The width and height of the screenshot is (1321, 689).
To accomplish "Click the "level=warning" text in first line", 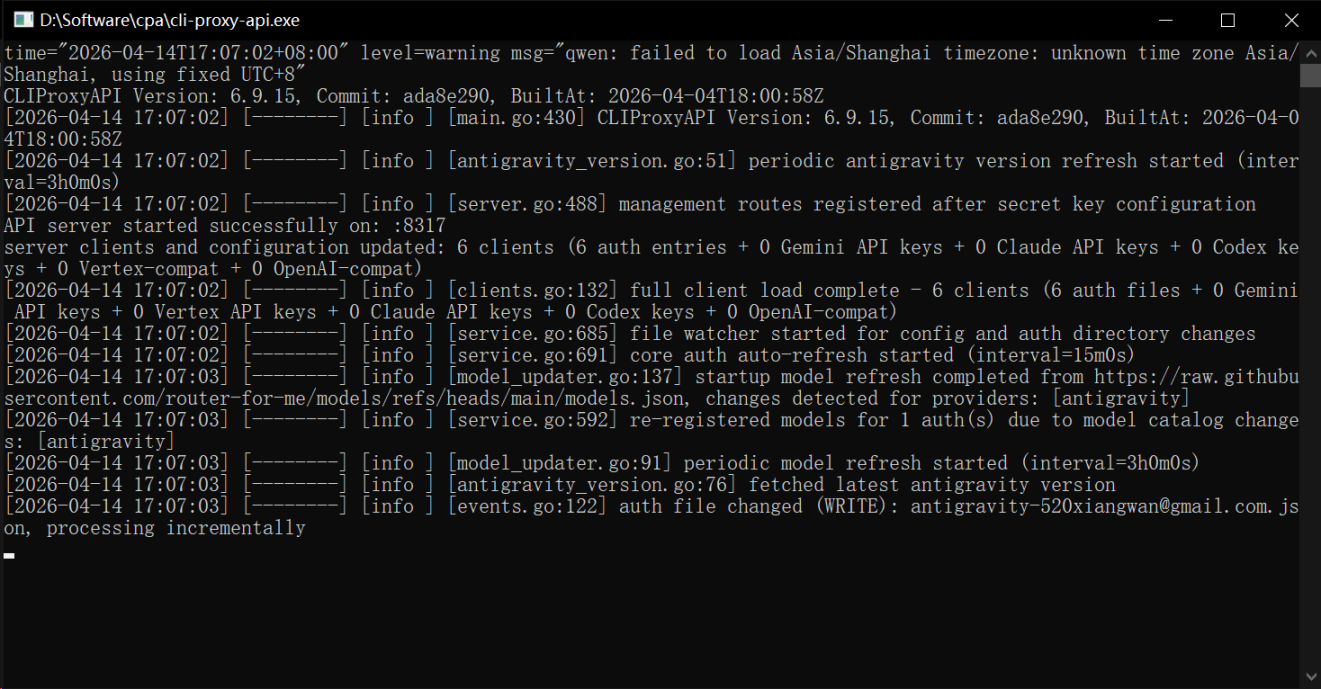I will 430,53.
